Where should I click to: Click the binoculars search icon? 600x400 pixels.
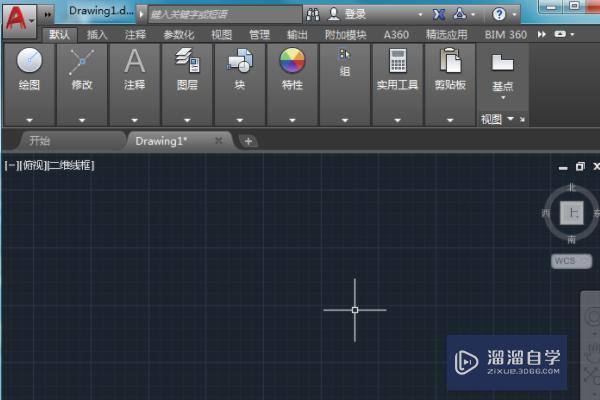[x=313, y=15]
